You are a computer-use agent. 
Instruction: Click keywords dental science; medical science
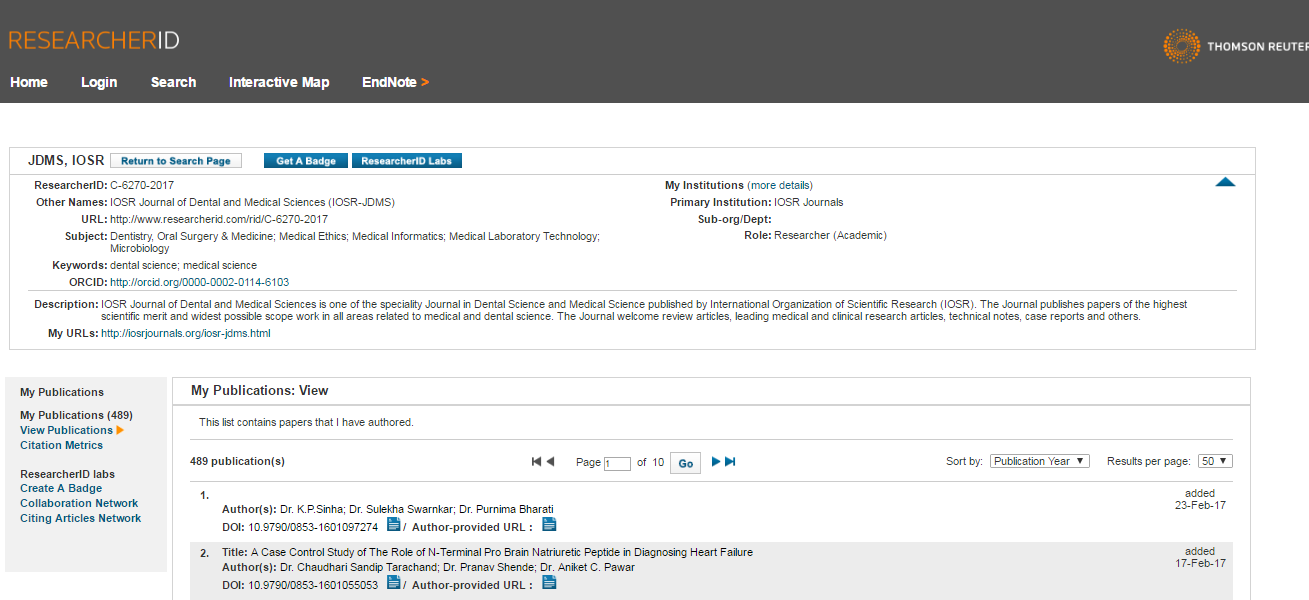point(183,265)
